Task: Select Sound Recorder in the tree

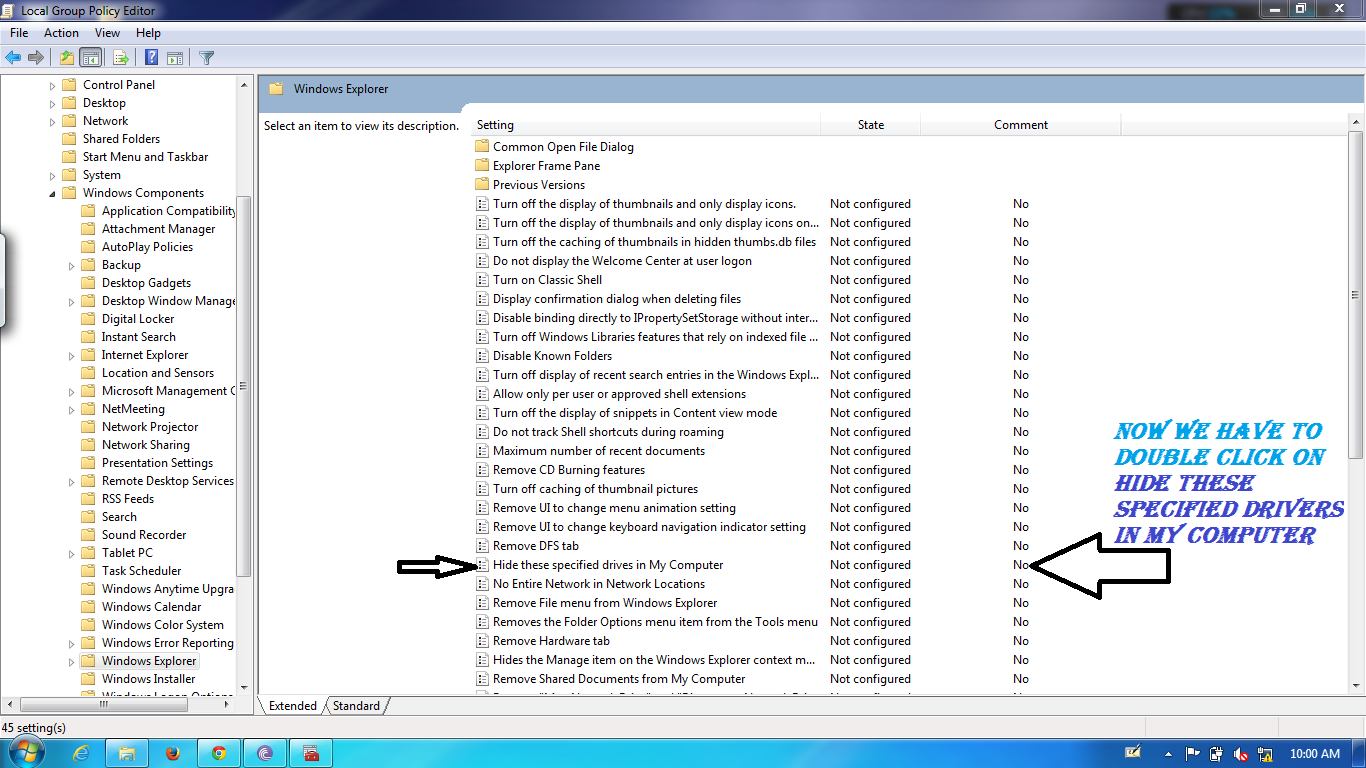Action: pos(143,535)
